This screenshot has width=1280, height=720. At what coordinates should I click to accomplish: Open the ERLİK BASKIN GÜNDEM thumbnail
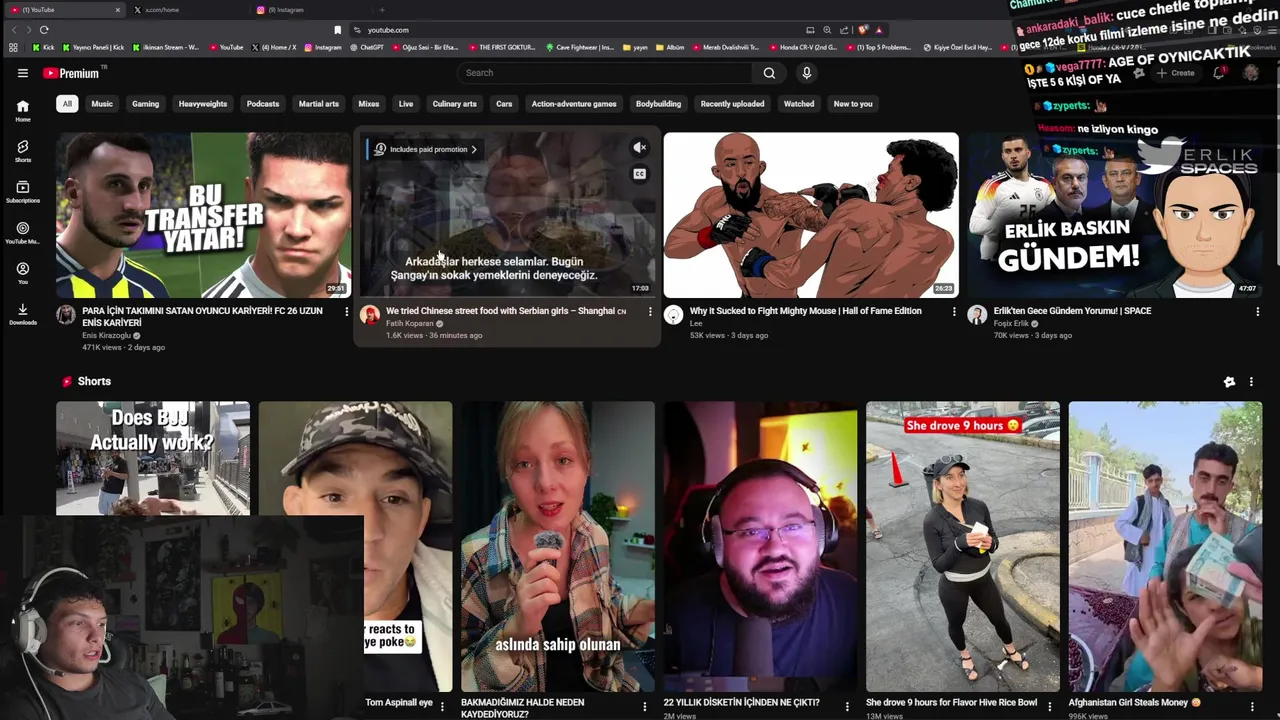coord(1114,215)
